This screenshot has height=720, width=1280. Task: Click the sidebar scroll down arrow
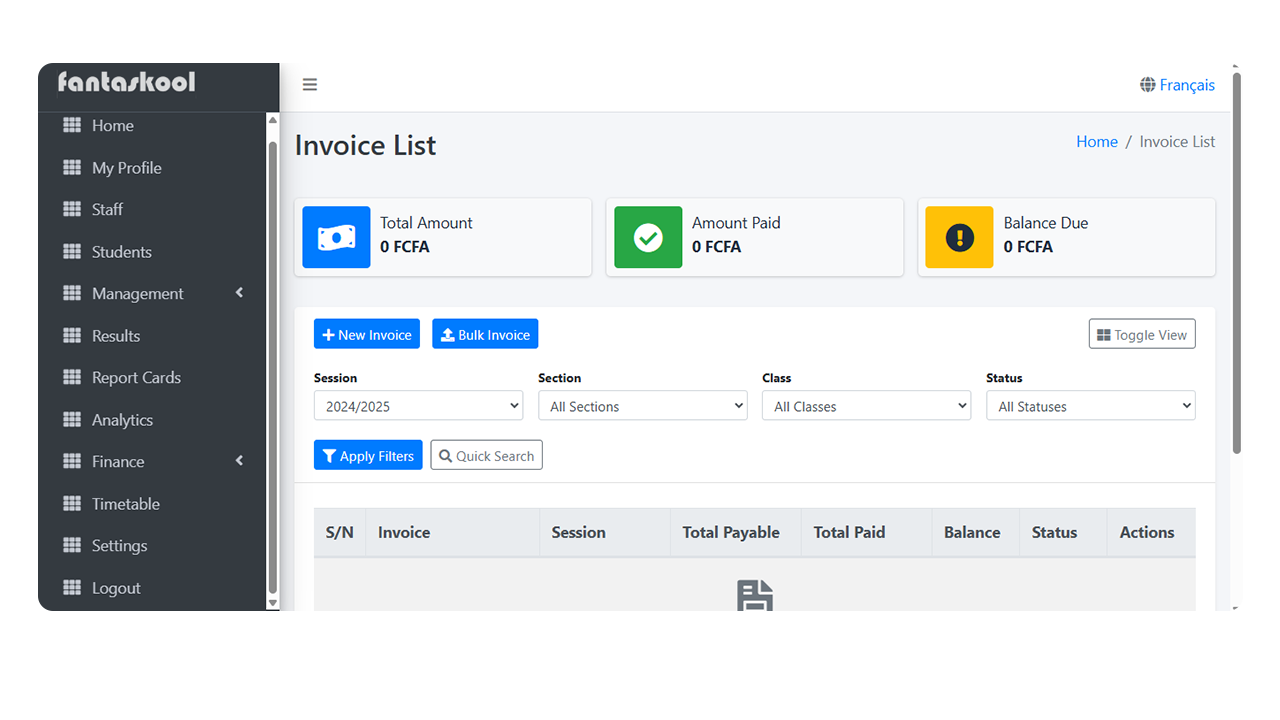tap(273, 603)
